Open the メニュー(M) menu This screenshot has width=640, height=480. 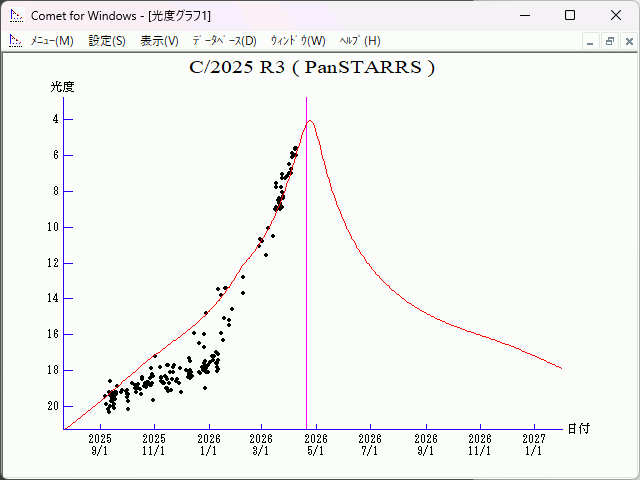tap(52, 41)
